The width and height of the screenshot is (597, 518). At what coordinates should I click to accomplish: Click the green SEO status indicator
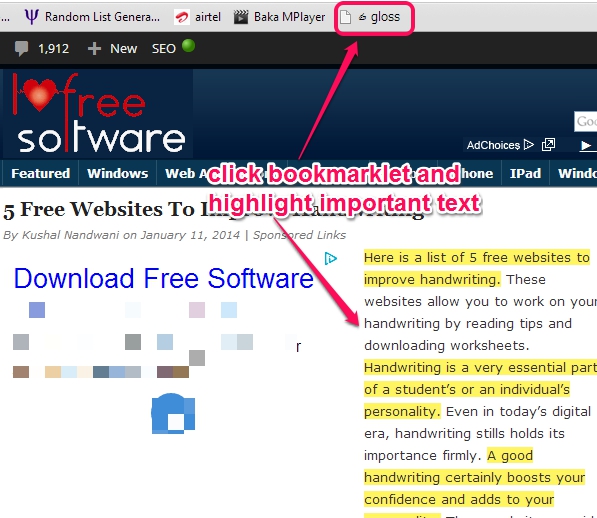tap(188, 46)
